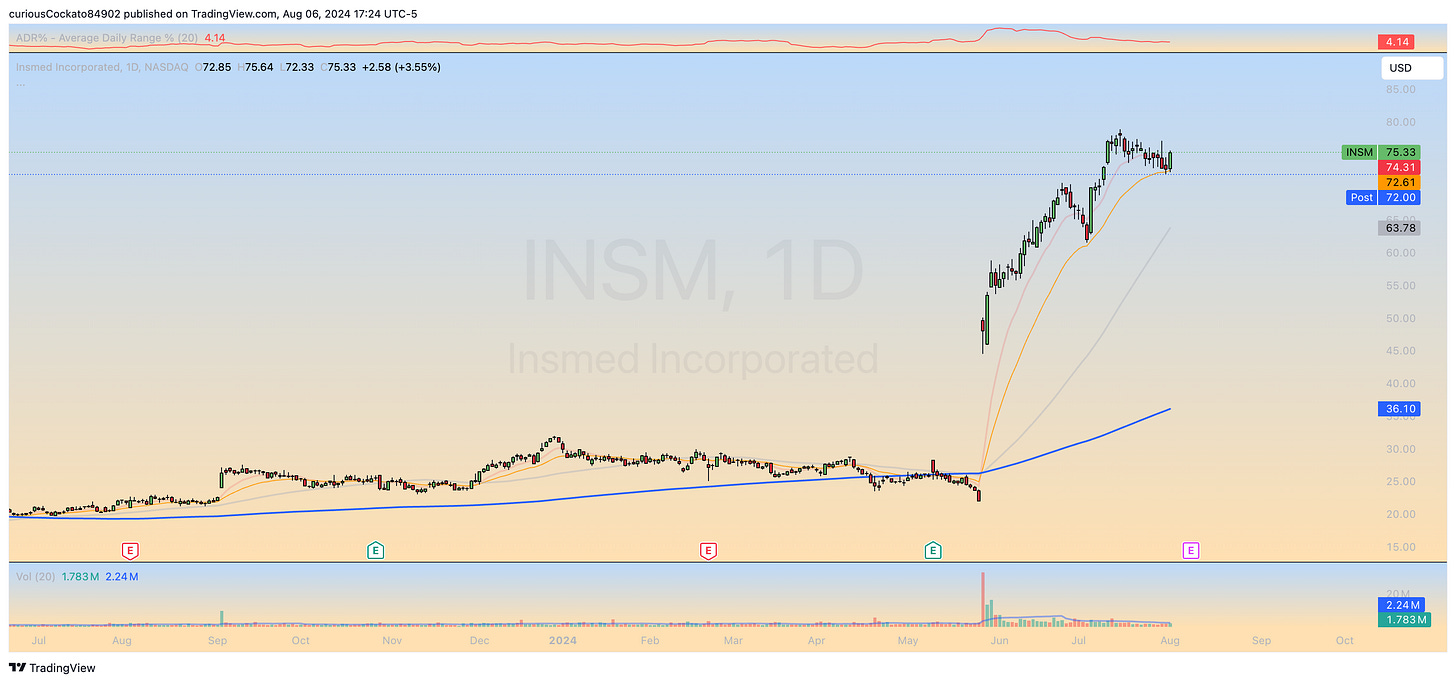Click the Mar label on the time axis
This screenshot has height=683, width=1456.
pos(733,640)
